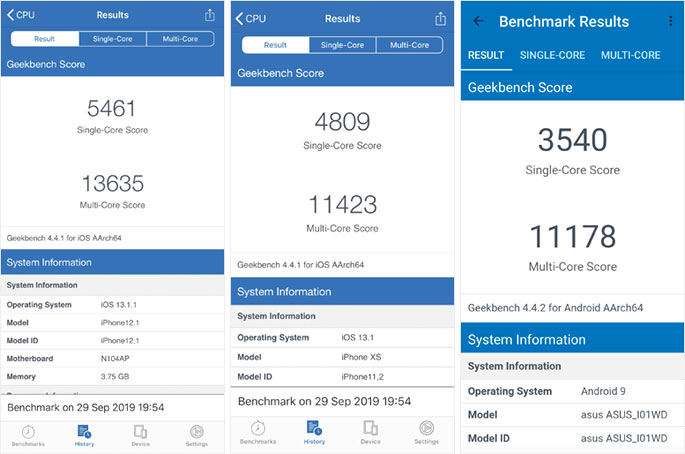Tap the 3540 single-core score

click(x=572, y=140)
